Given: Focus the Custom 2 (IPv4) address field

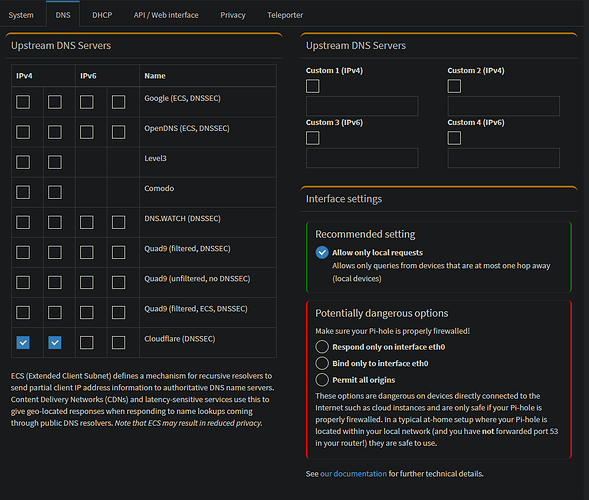Looking at the screenshot, I should (503, 106).
